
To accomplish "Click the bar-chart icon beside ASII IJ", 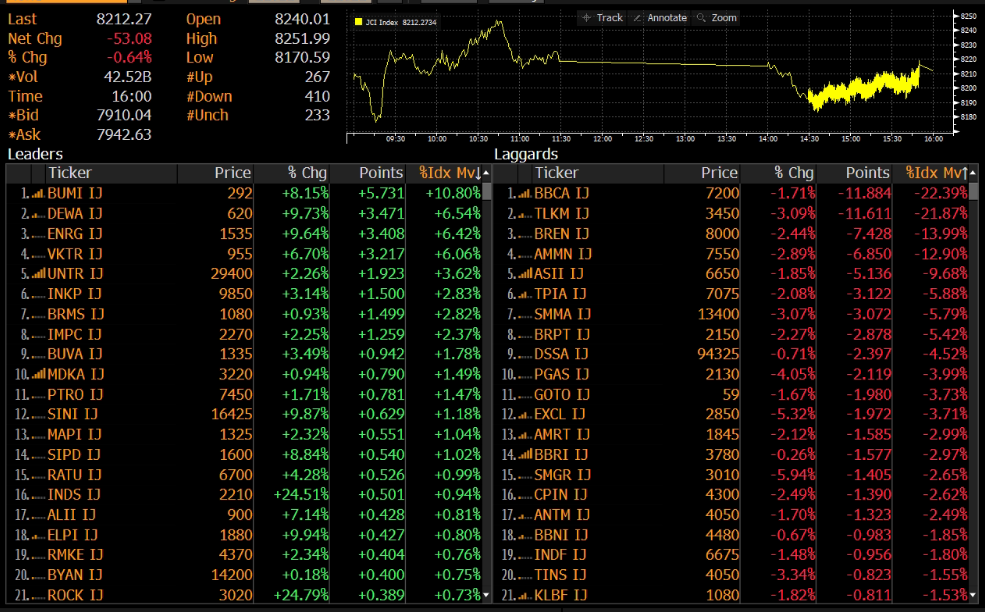I will pos(524,273).
